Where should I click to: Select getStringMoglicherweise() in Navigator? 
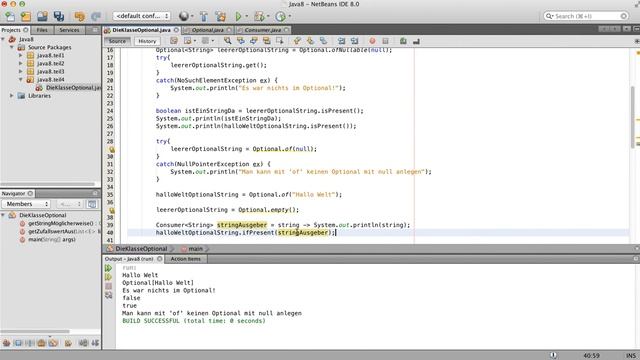(61, 223)
